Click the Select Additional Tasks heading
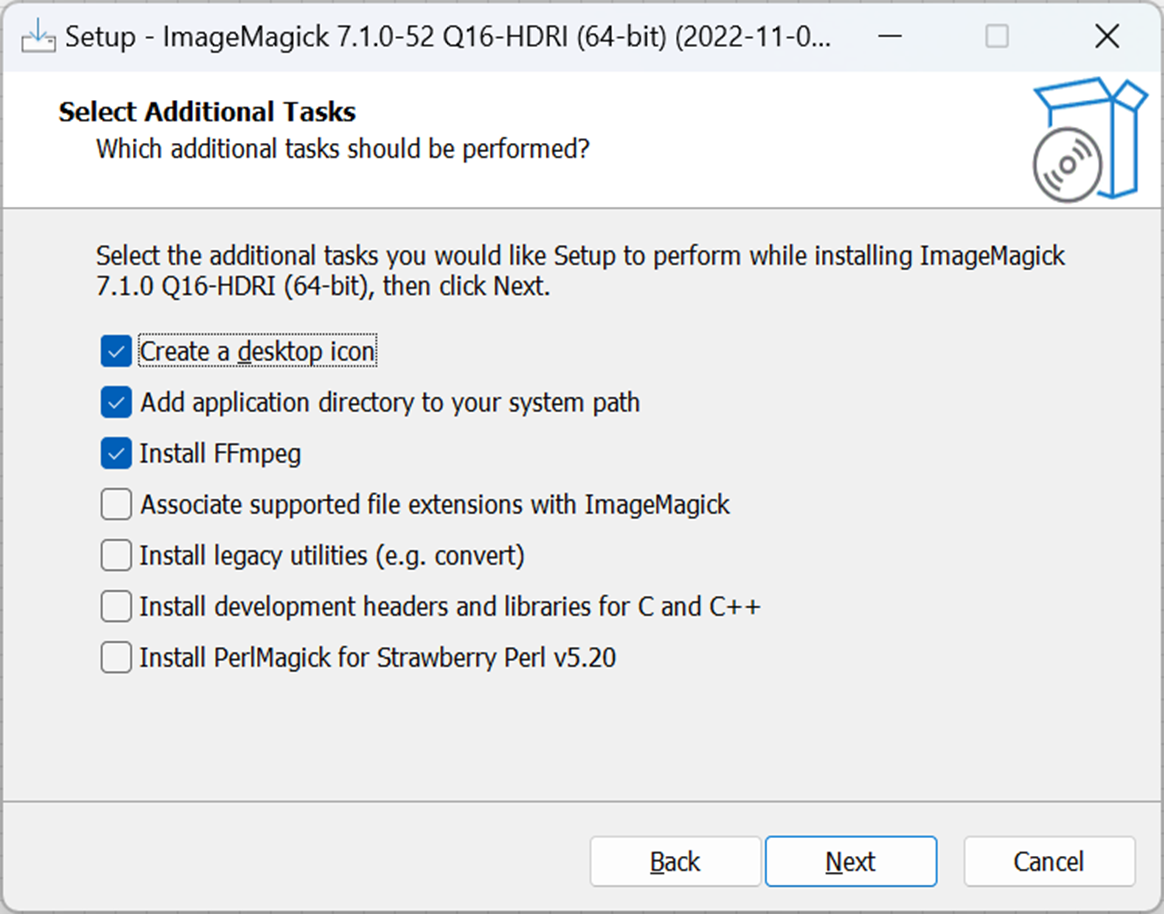 tap(207, 112)
